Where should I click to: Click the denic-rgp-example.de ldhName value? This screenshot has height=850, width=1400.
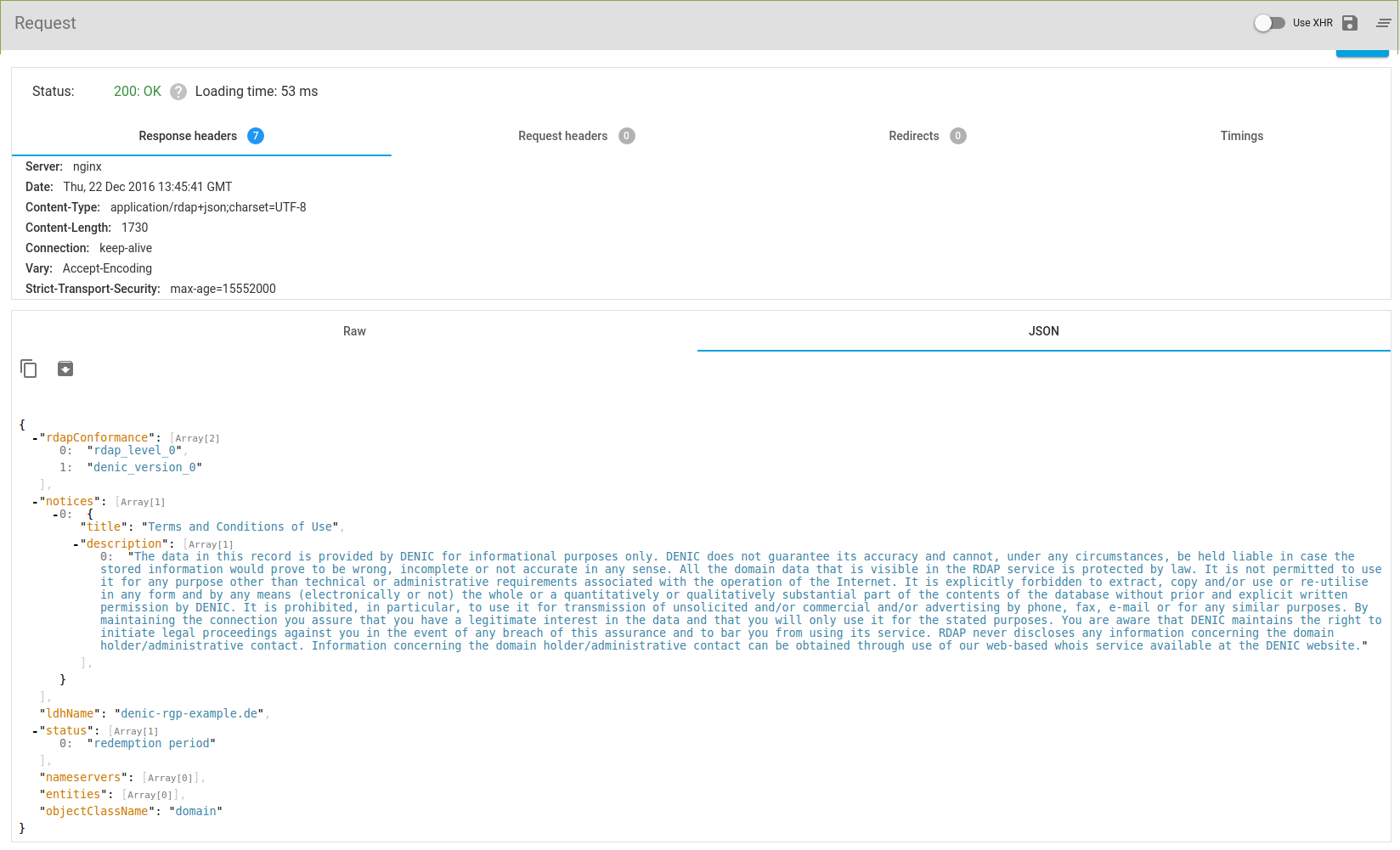click(189, 714)
